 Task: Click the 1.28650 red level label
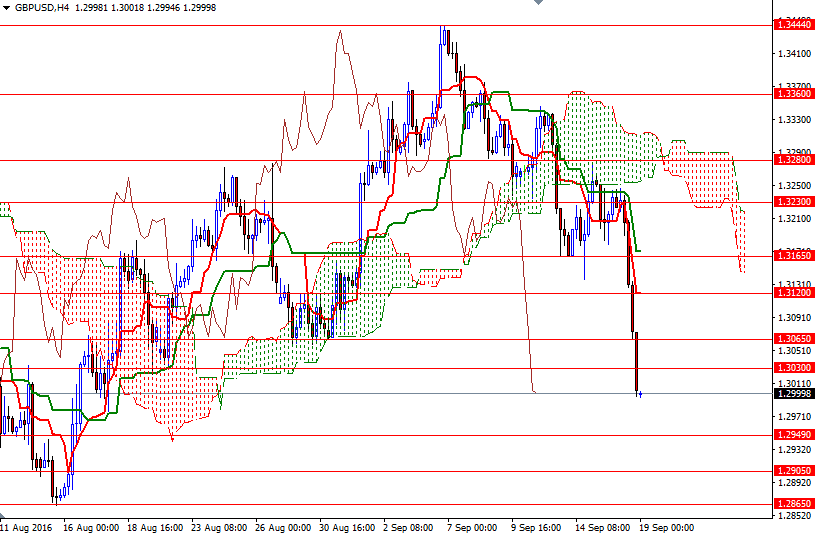pyautogui.click(x=794, y=503)
